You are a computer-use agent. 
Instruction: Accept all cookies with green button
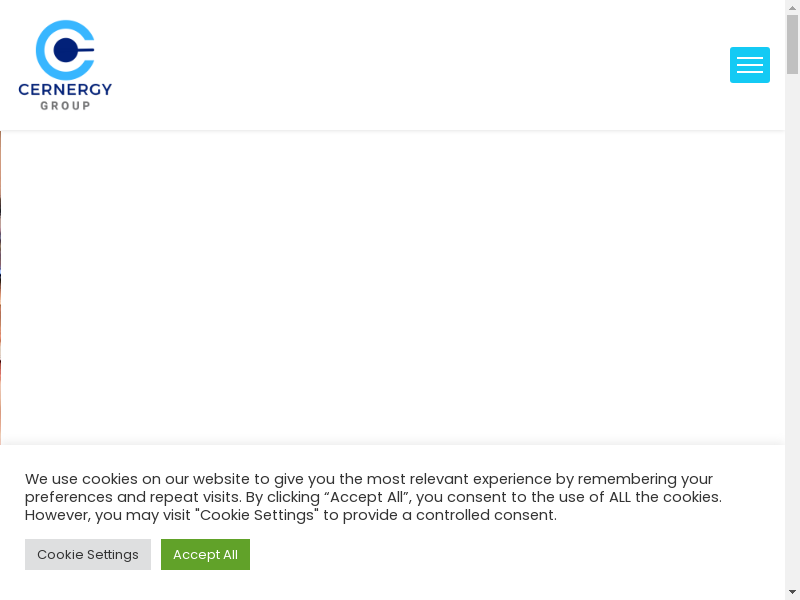[205, 554]
